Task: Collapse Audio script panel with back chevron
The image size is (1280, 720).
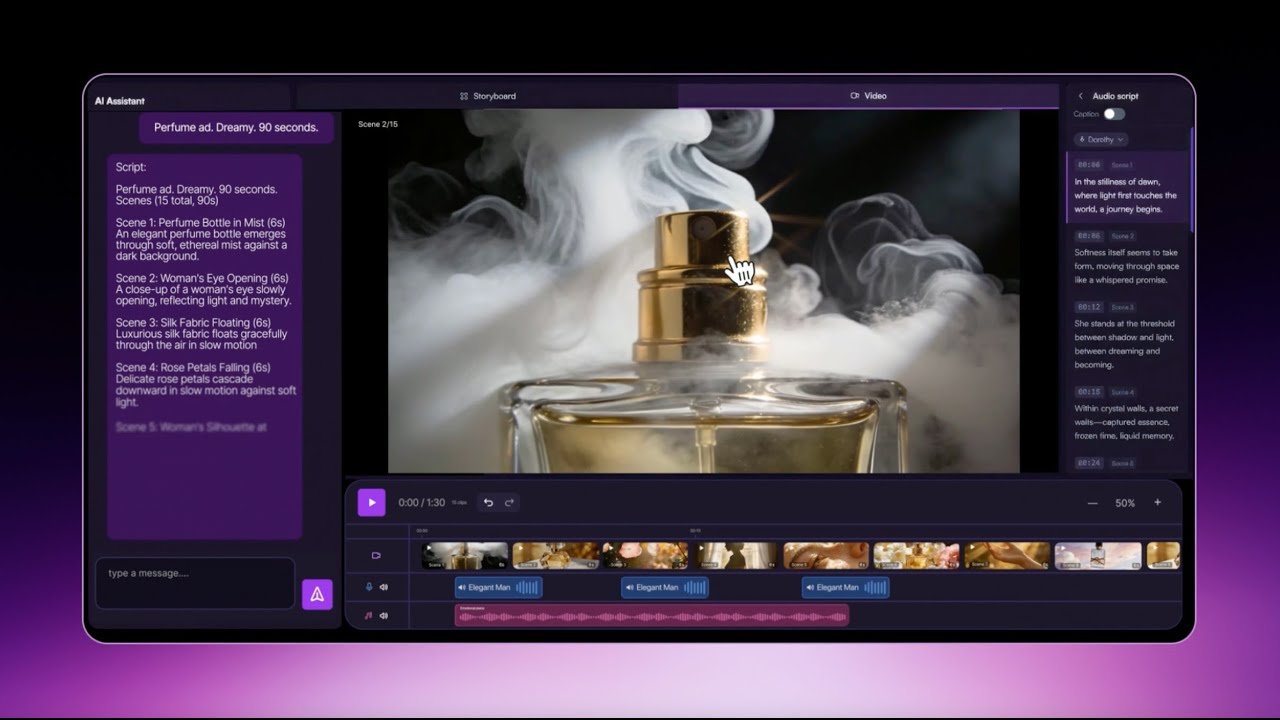Action: tap(1080, 96)
